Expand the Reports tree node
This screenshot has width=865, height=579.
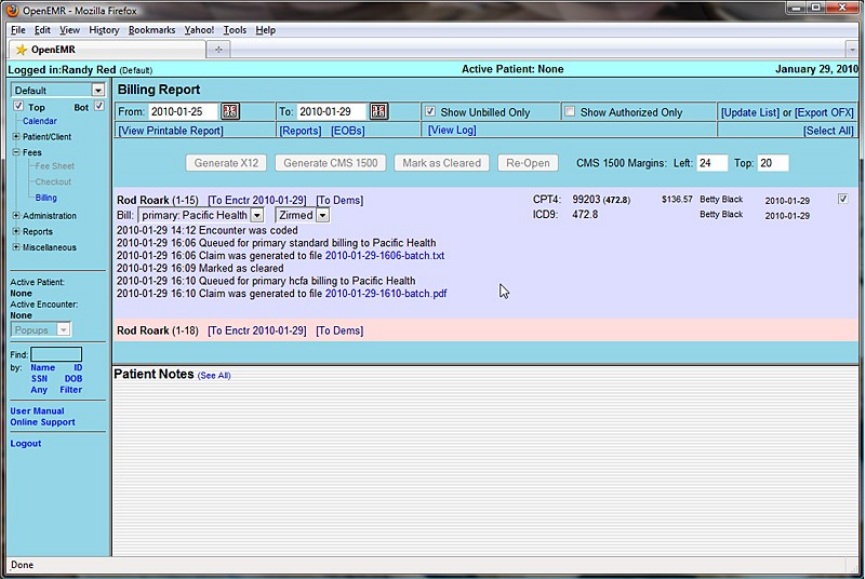point(17,232)
